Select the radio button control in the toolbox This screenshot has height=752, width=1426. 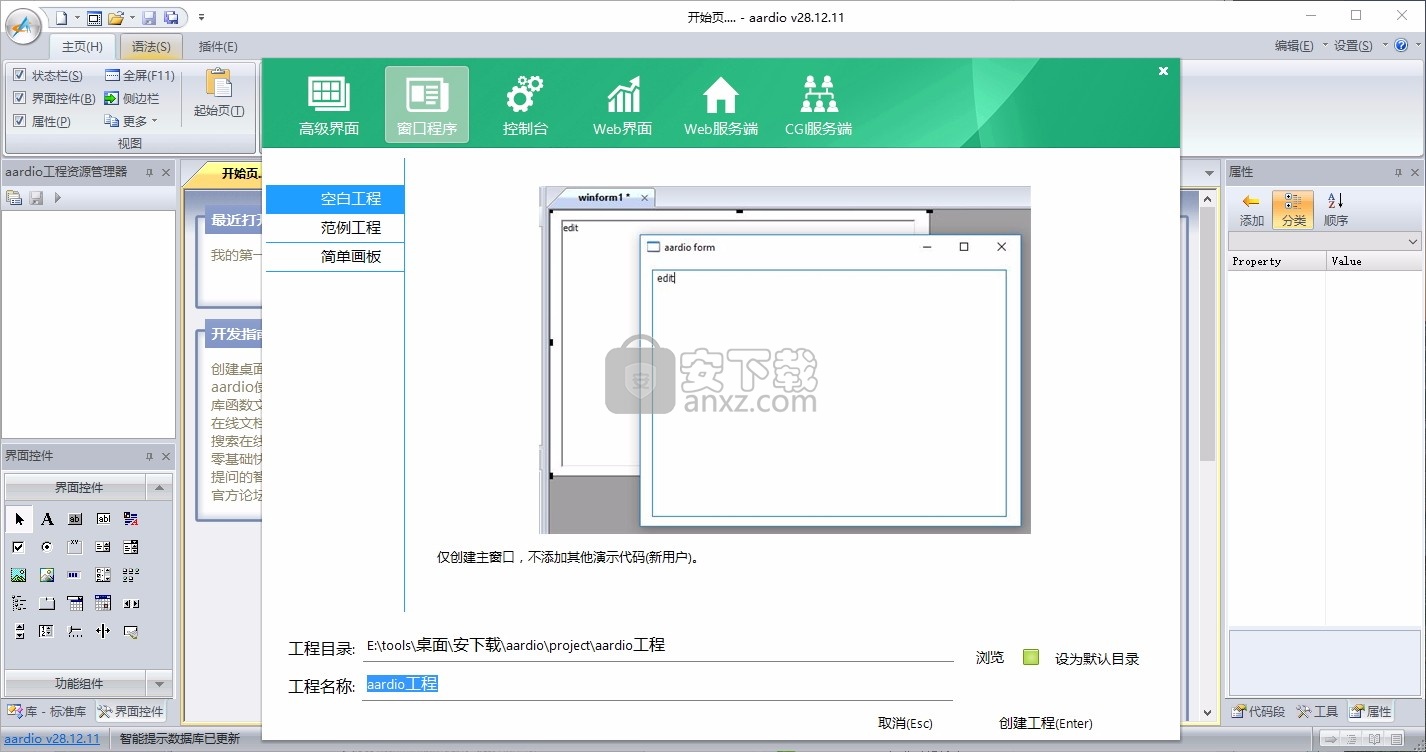[47, 547]
